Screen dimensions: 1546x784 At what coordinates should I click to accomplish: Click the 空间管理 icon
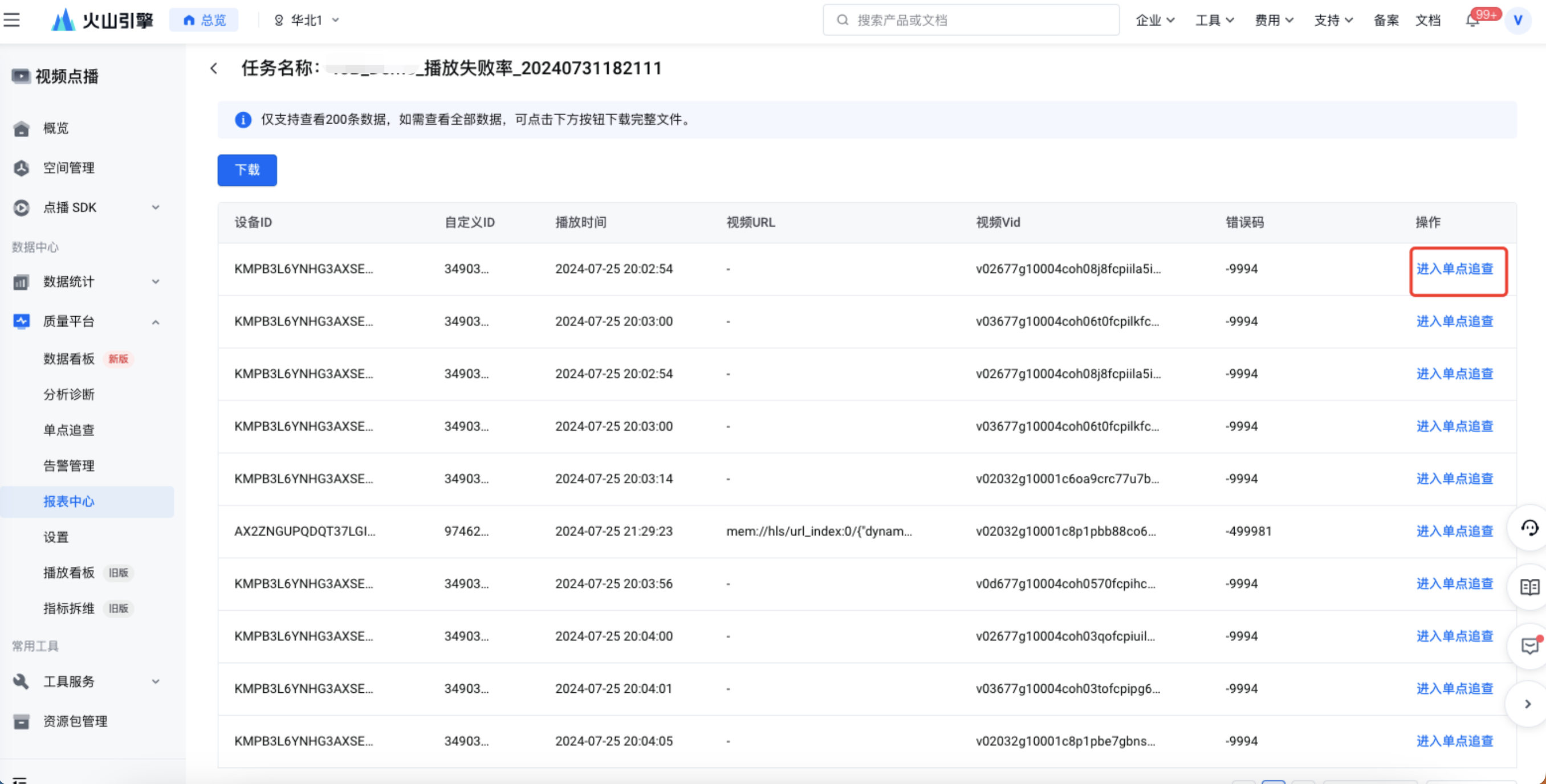pos(22,168)
